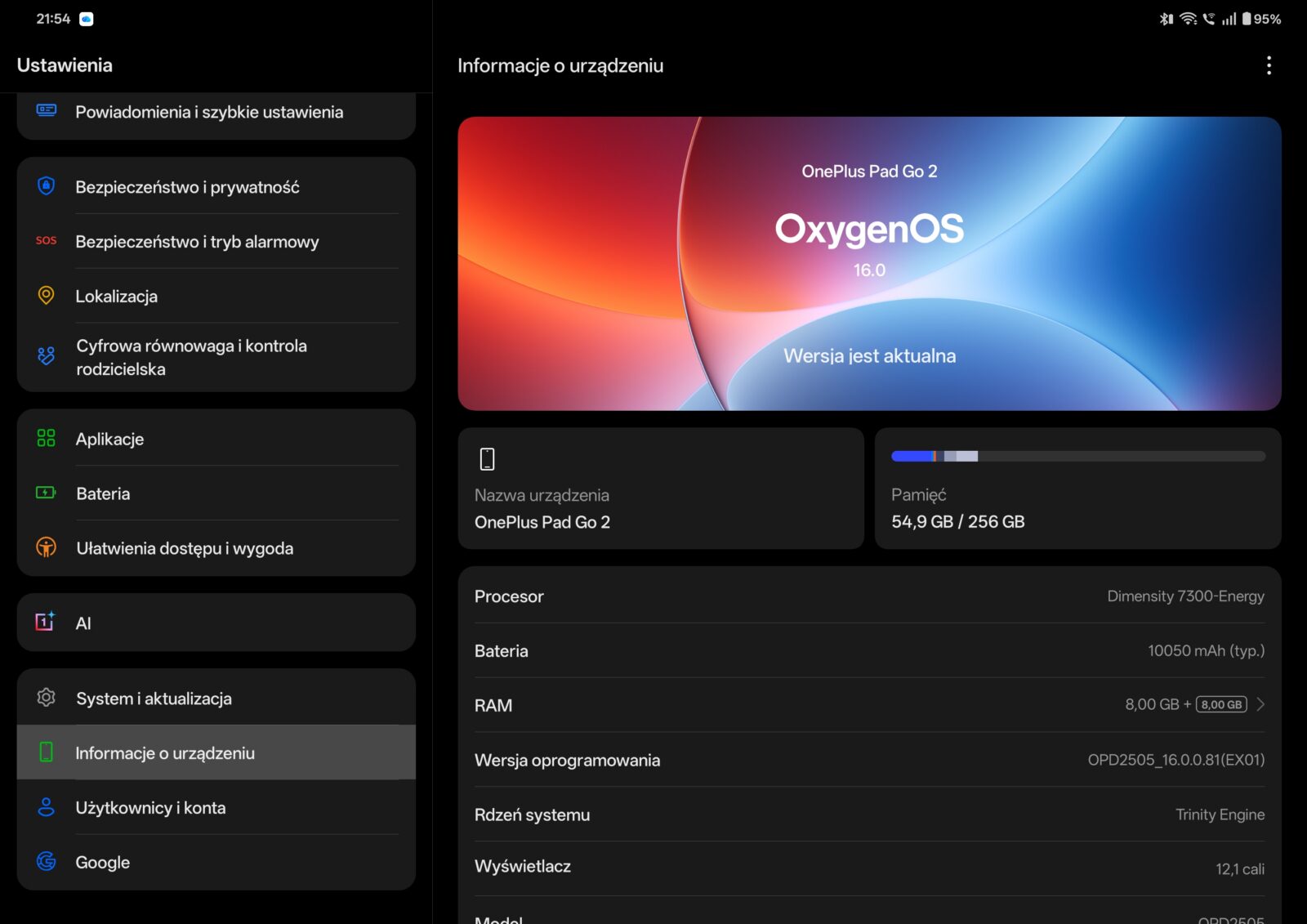Tap the SOS icon for tryb alarmowy
Image resolution: width=1307 pixels, height=924 pixels.
pos(47,241)
